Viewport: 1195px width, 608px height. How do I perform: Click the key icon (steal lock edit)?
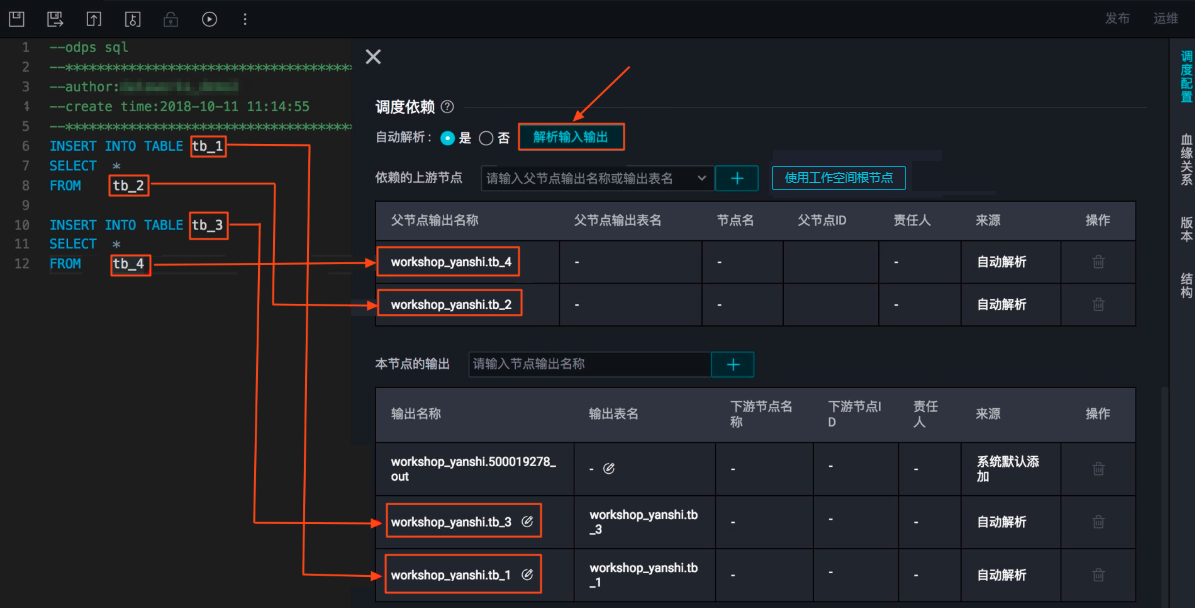coord(133,18)
